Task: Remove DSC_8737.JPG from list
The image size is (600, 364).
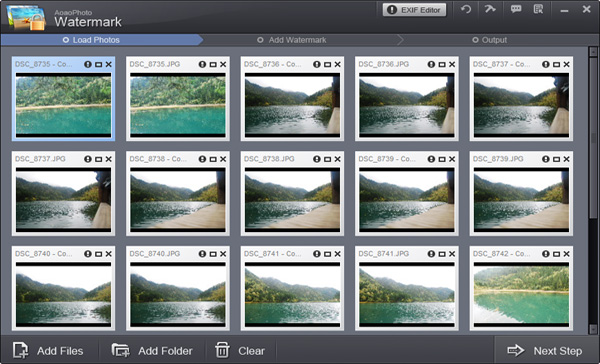Action: [x=109, y=159]
